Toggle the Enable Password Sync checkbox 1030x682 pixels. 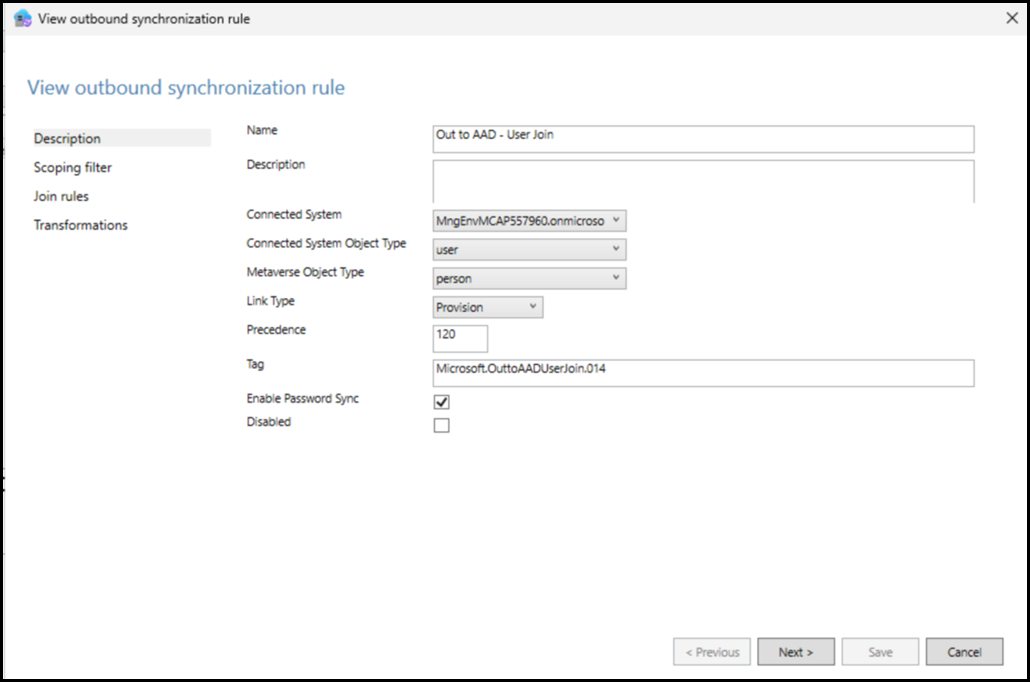point(442,402)
